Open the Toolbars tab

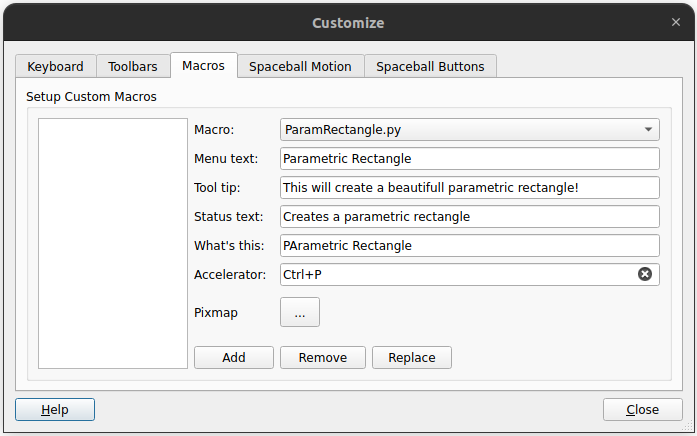[x=133, y=66]
